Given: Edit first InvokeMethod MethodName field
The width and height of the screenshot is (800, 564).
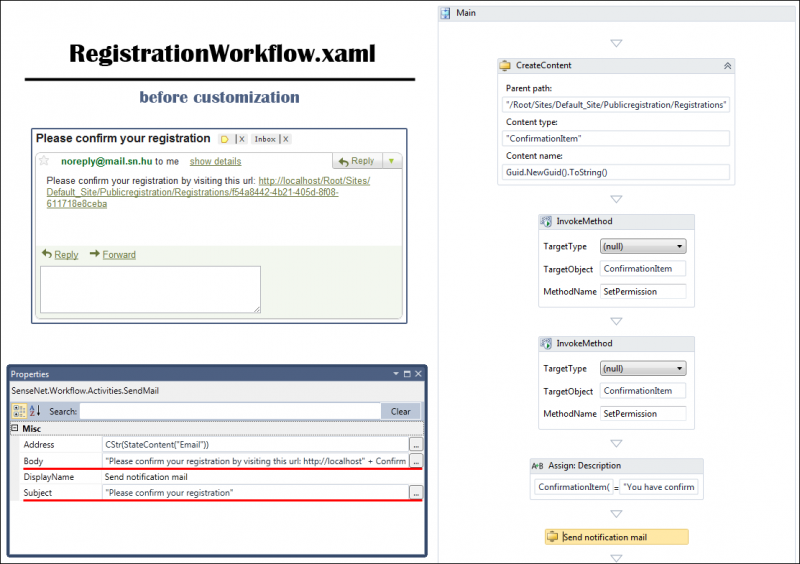Looking at the screenshot, I should click(643, 291).
